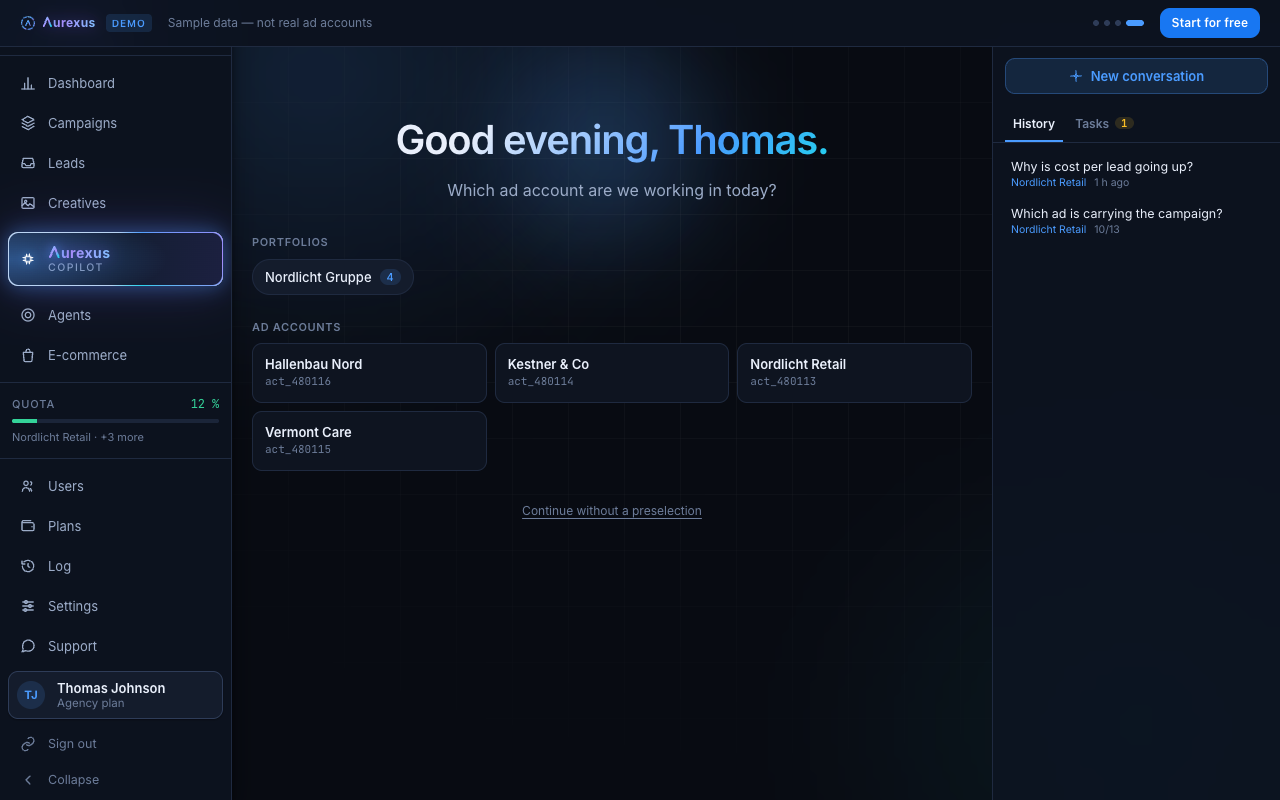Click the quota progress bar
This screenshot has width=1280, height=800.
pyautogui.click(x=115, y=421)
